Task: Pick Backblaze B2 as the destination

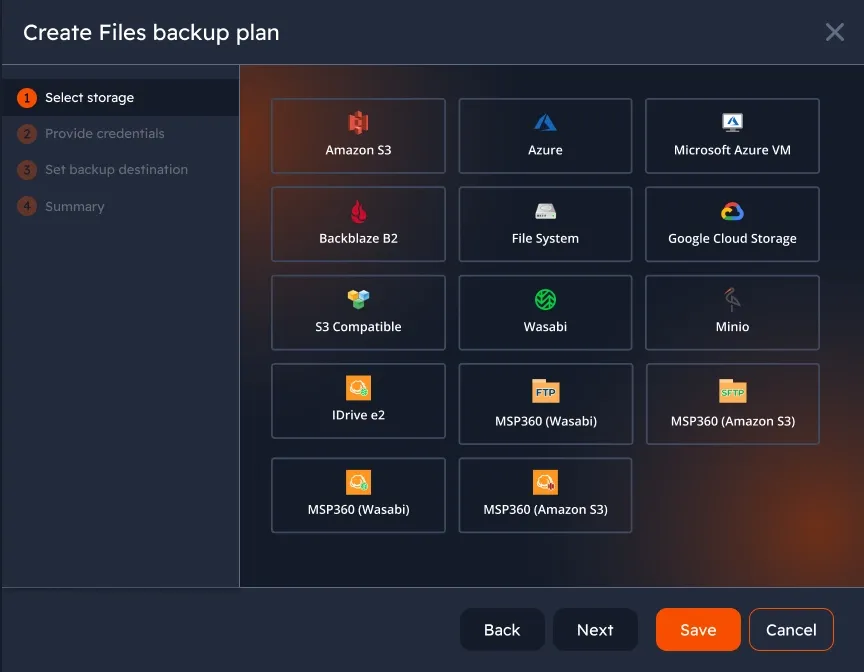Action: coord(357,224)
